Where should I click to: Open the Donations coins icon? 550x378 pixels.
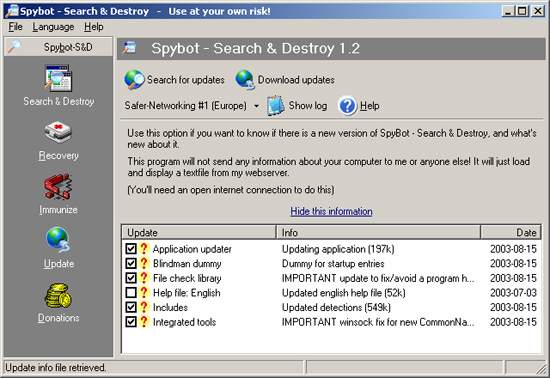(x=58, y=296)
